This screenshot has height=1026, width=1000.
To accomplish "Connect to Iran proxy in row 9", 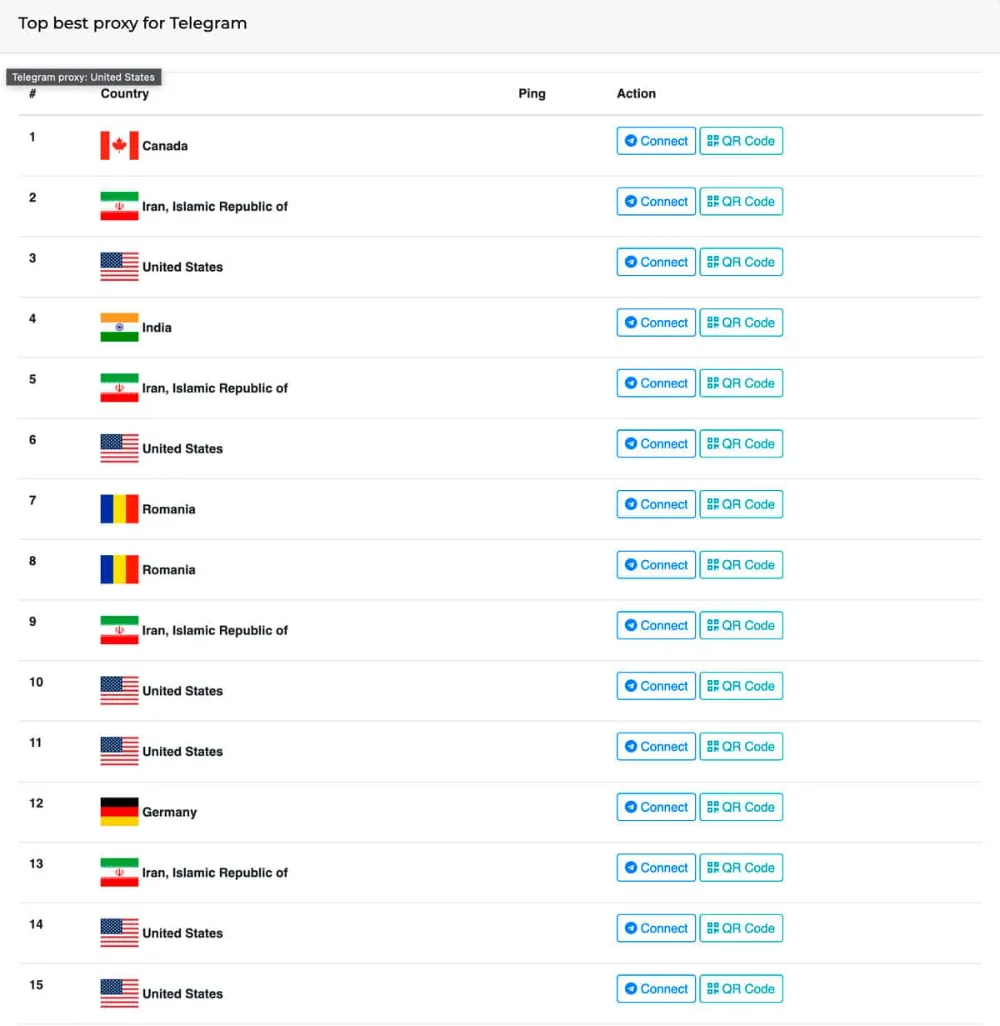I will pos(656,625).
